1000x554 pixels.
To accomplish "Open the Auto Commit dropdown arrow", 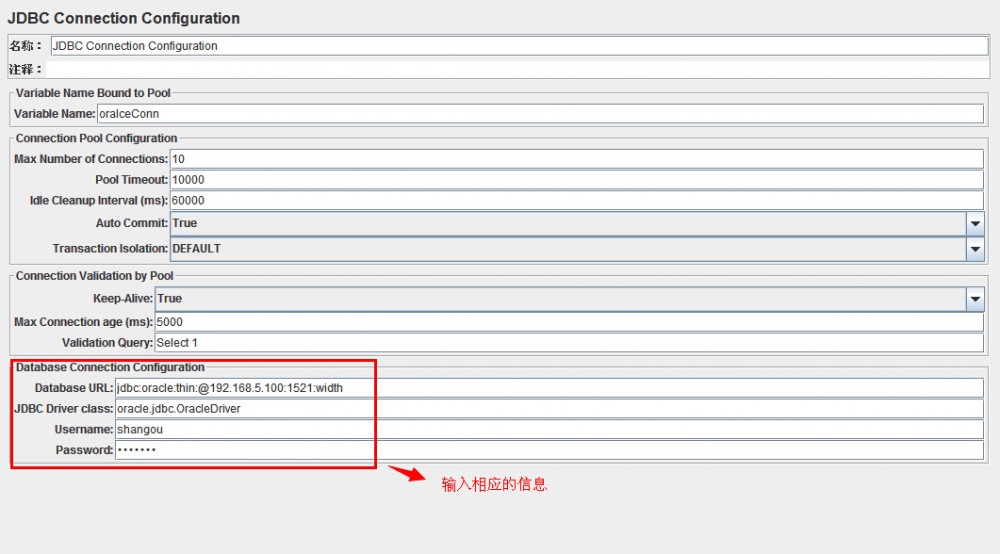I will pos(974,224).
